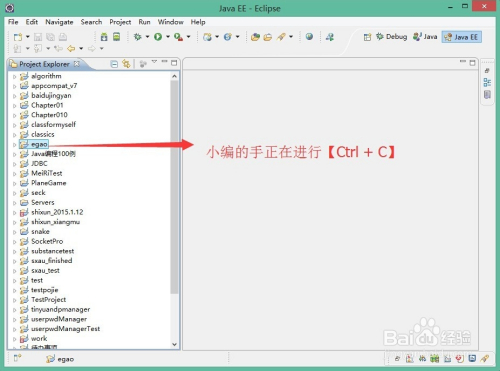The width and height of the screenshot is (500, 371).
Task: Select the PlaneGame project
Action: (x=49, y=183)
